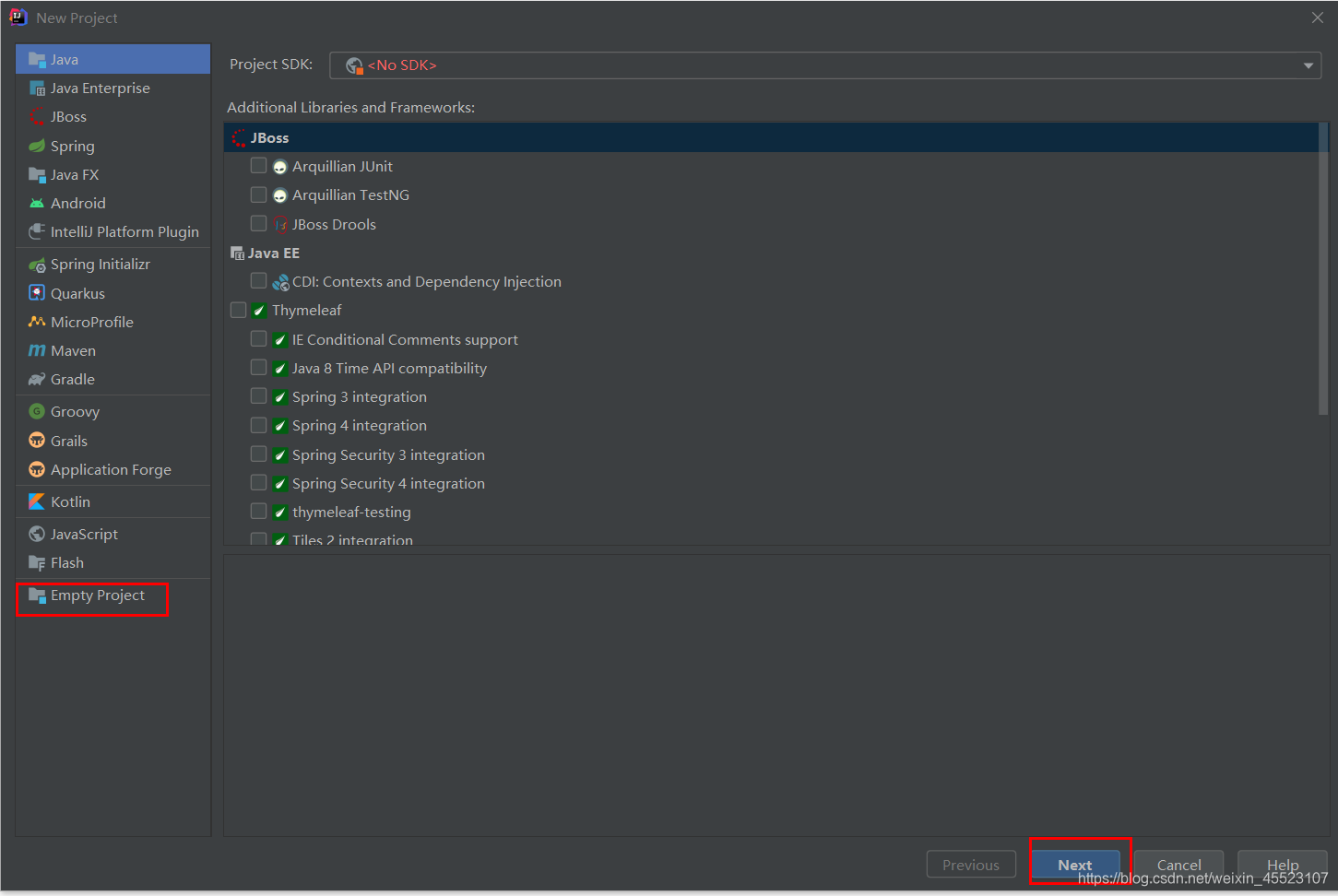The width and height of the screenshot is (1338, 896).
Task: Select the Spring leaf icon
Action: pyautogui.click(x=37, y=146)
